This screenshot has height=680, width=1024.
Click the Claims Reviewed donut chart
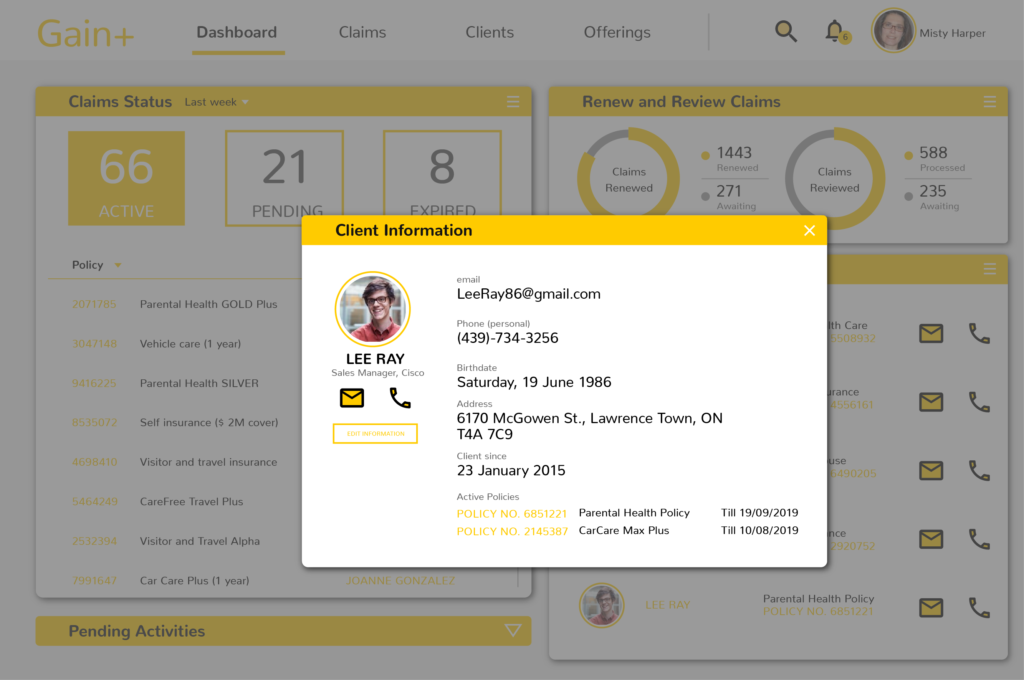coord(835,178)
